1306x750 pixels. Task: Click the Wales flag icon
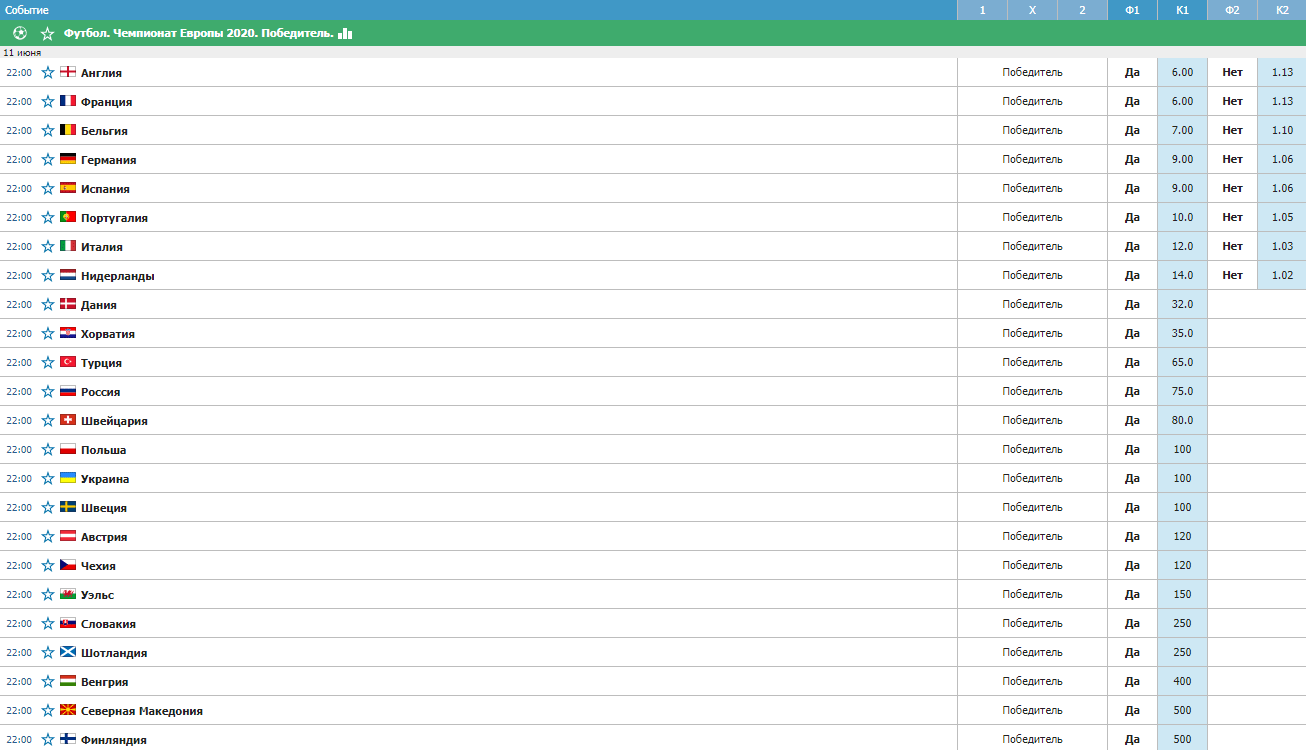(68, 594)
